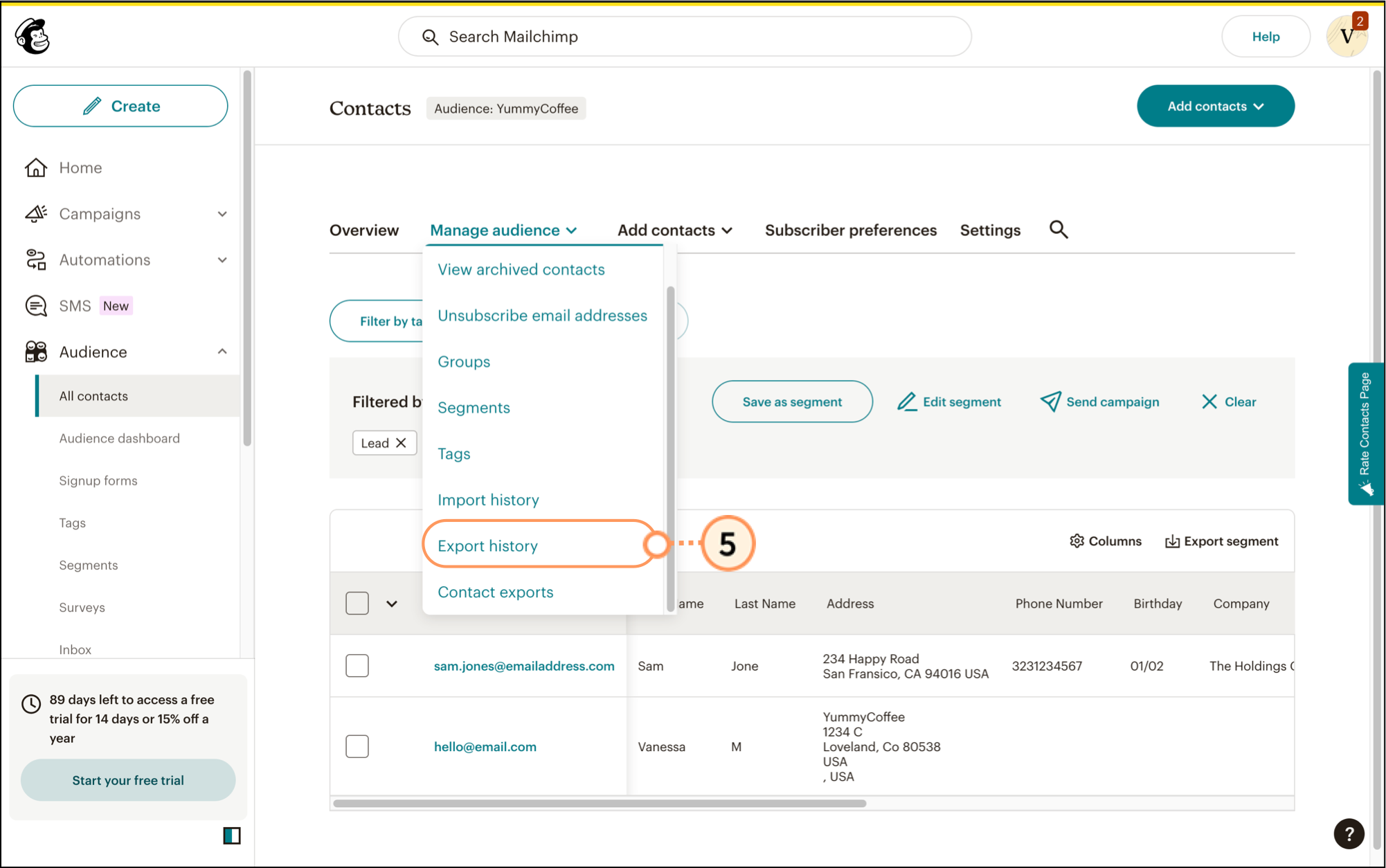Open Segments in the left sidebar
1386x868 pixels.
[x=88, y=565]
